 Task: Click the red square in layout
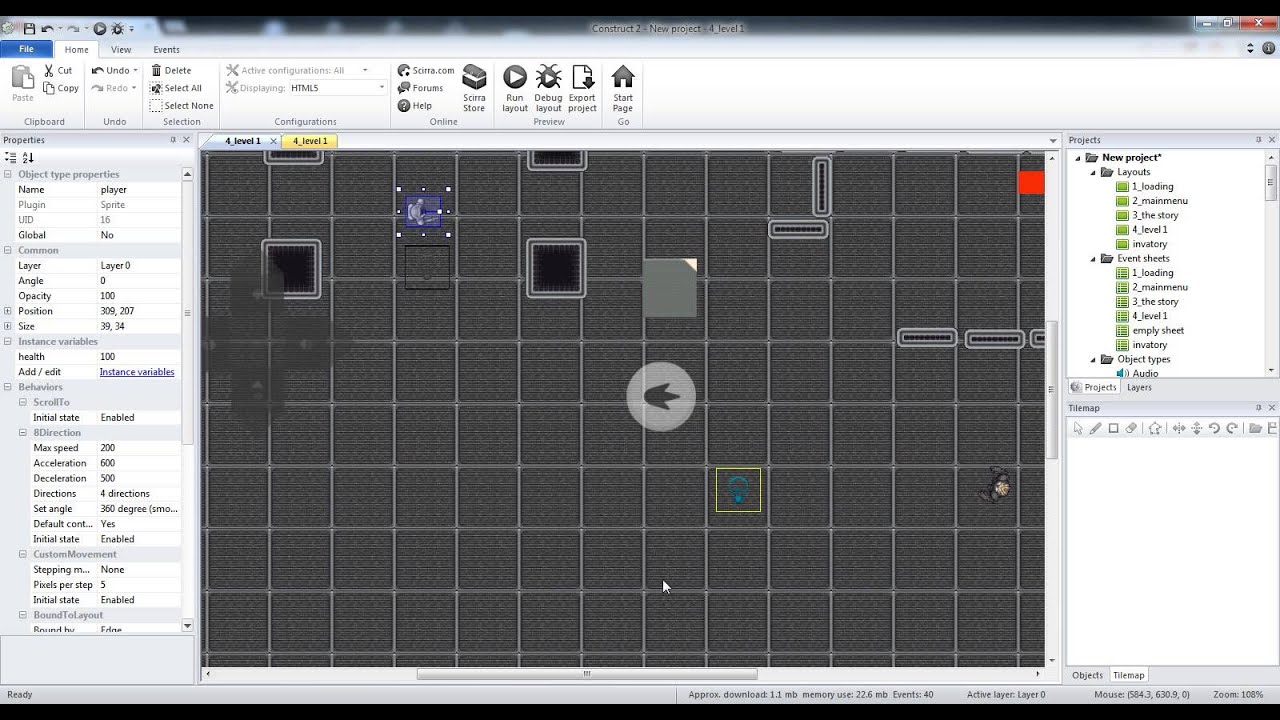tap(1031, 182)
